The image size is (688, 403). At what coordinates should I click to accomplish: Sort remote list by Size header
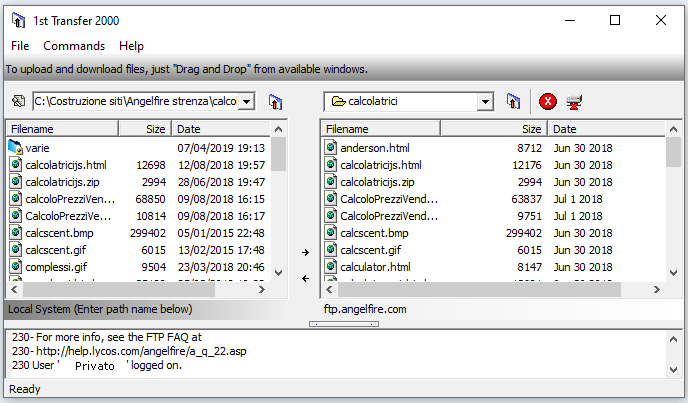[494, 129]
